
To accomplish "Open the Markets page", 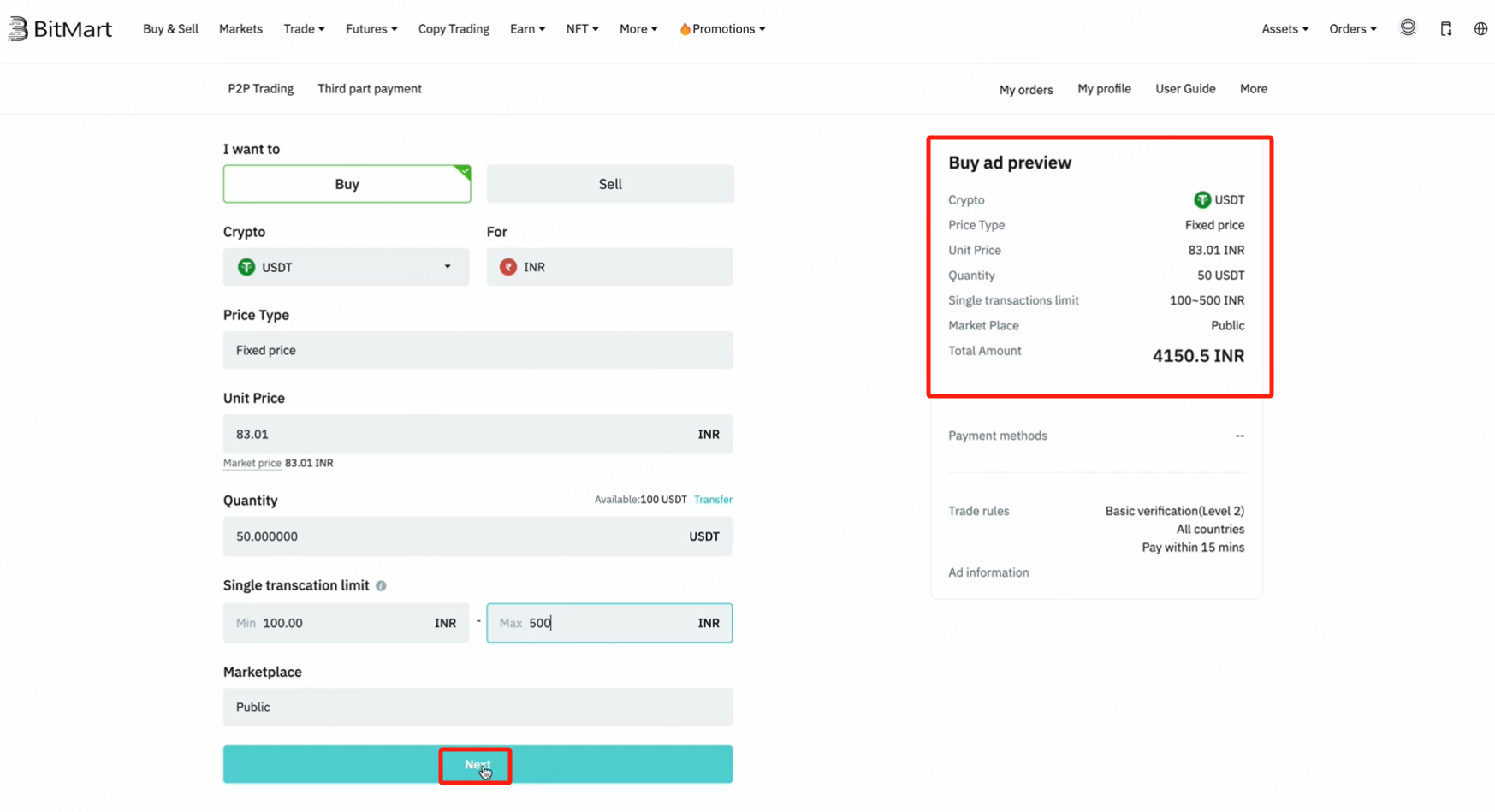I will 240,29.
